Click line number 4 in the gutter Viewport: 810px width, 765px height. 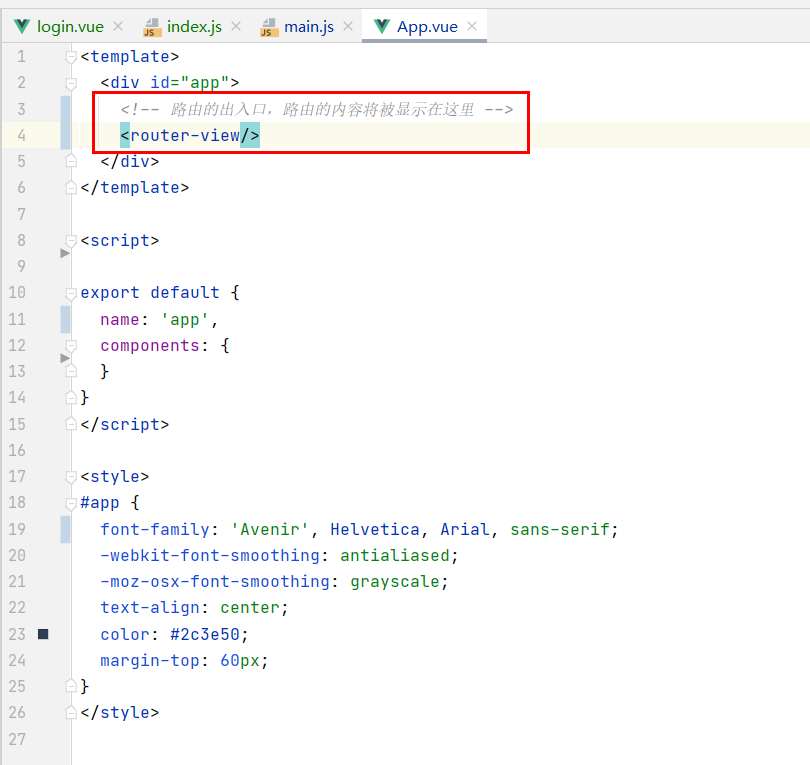tap(21, 135)
